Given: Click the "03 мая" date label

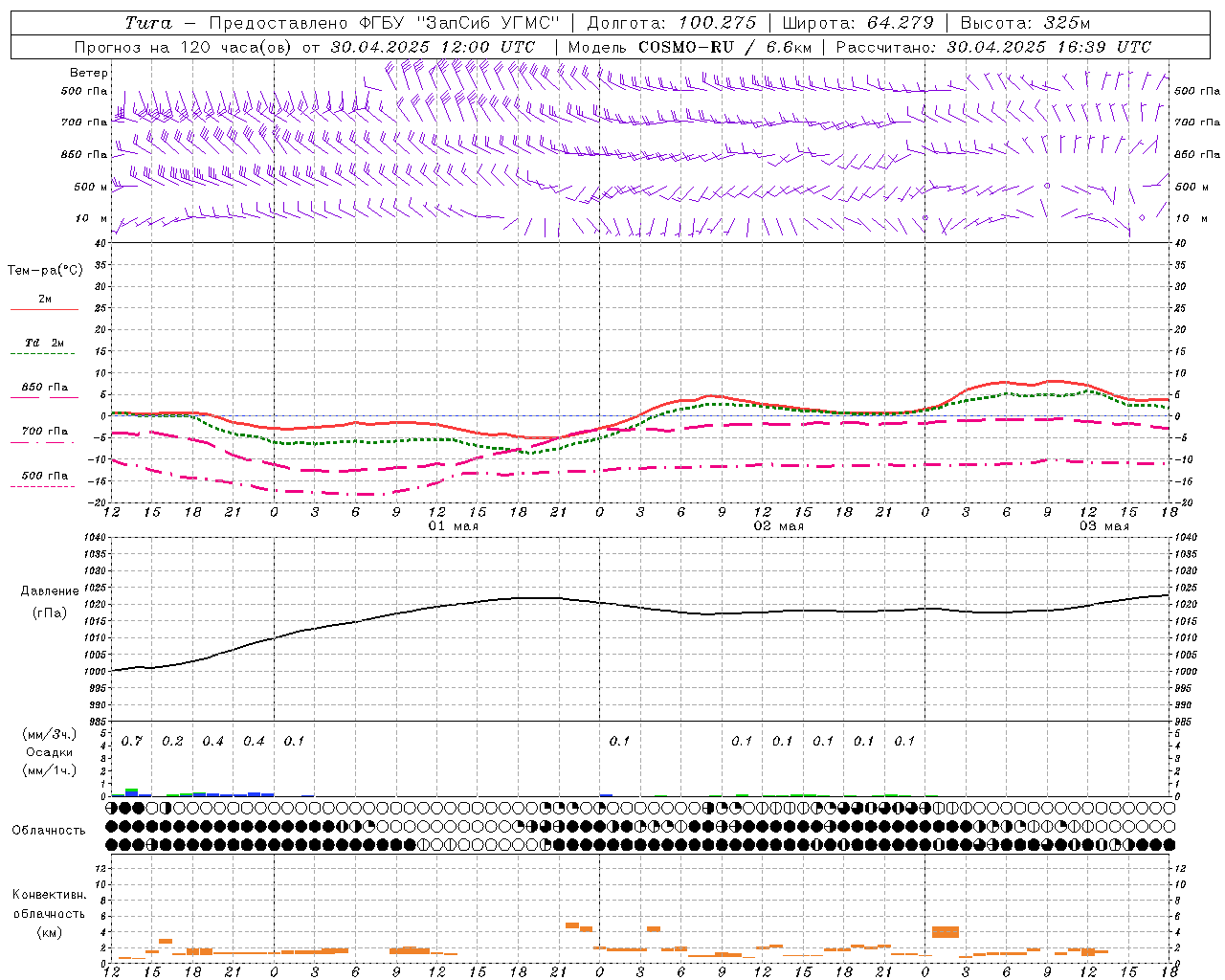Looking at the screenshot, I should 1104,526.
